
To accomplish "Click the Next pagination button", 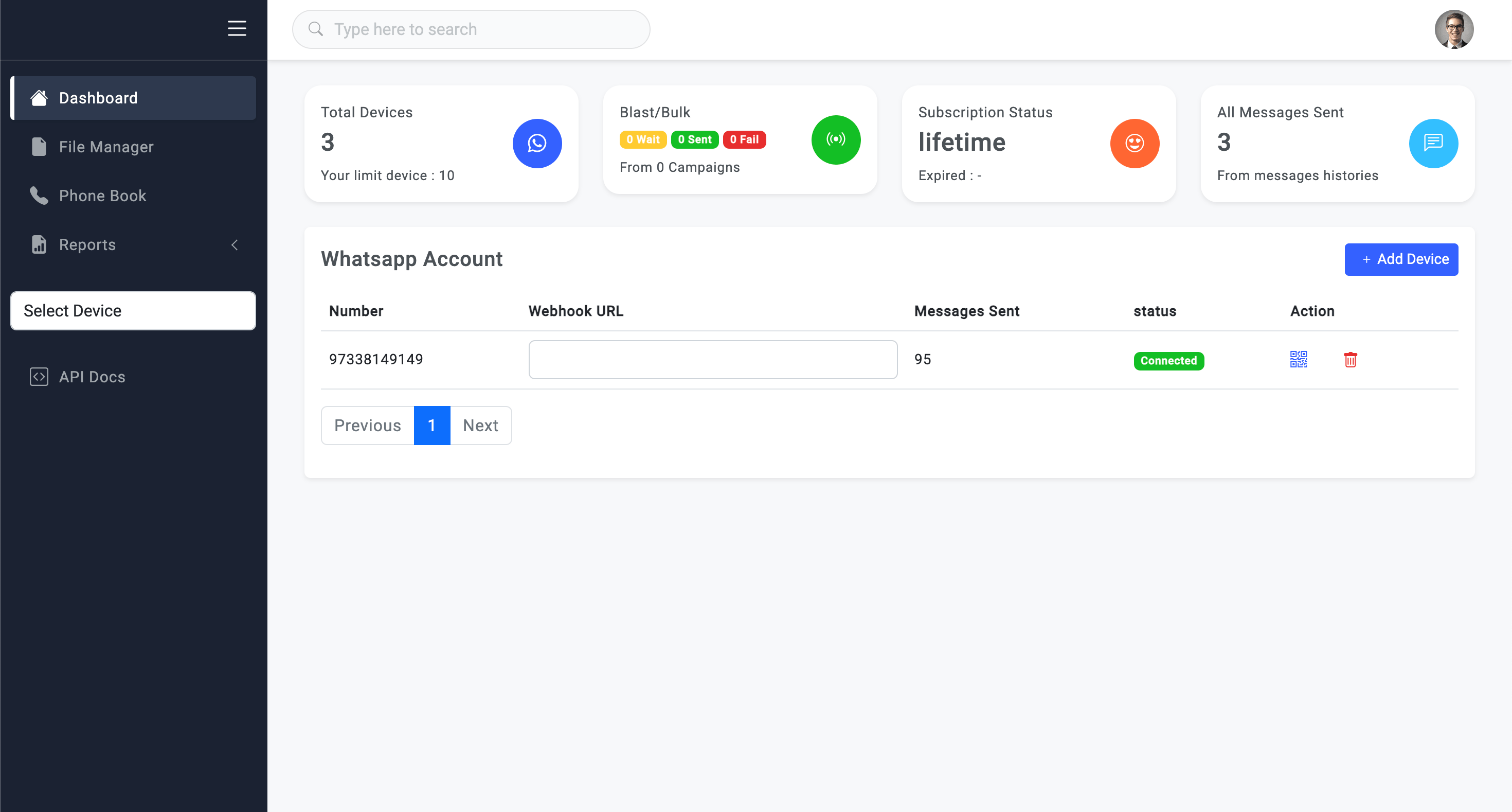I will coord(480,425).
